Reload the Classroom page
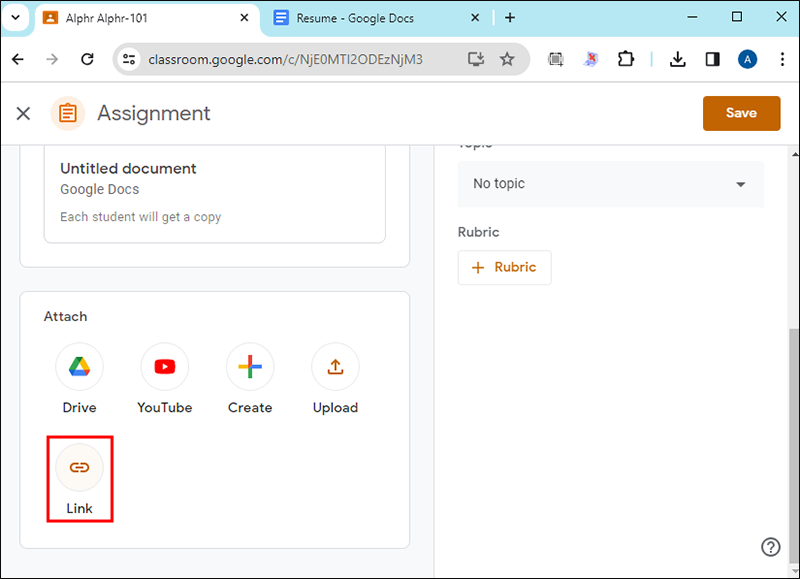 tap(87, 59)
